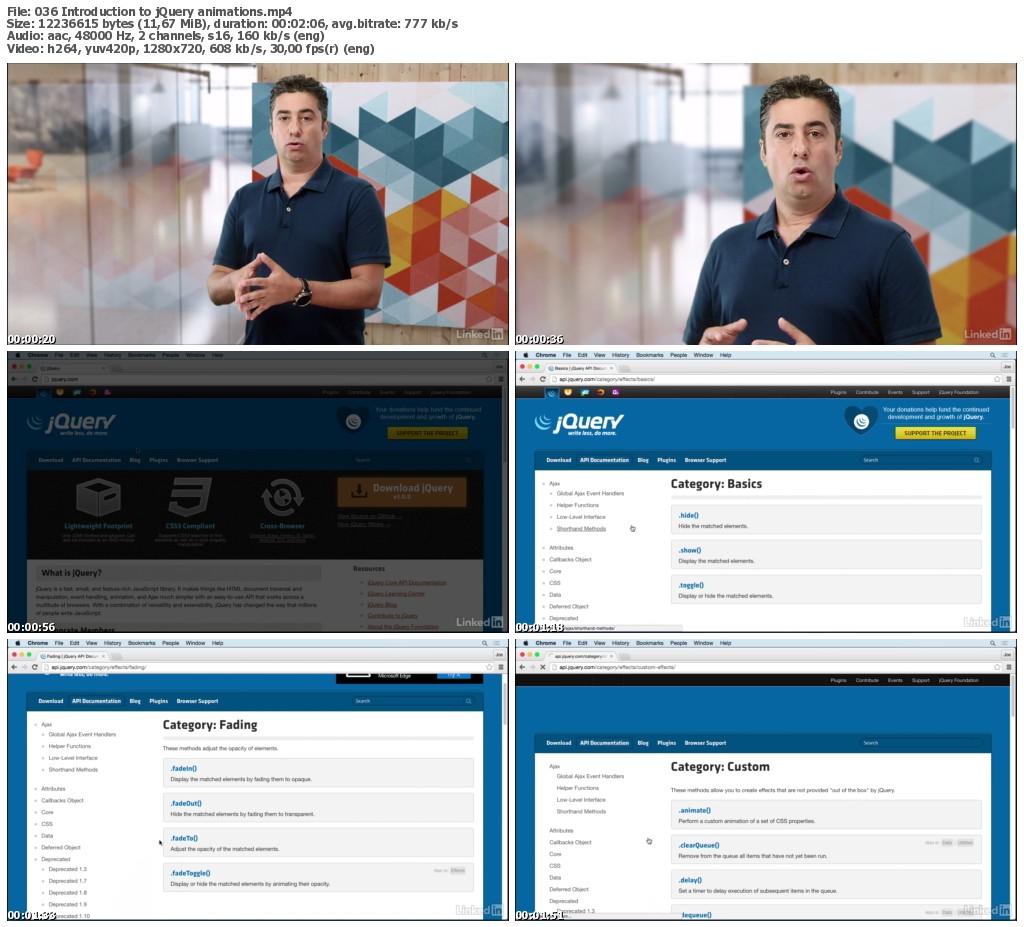
Task: Open the .hide() method link
Action: pos(688,515)
